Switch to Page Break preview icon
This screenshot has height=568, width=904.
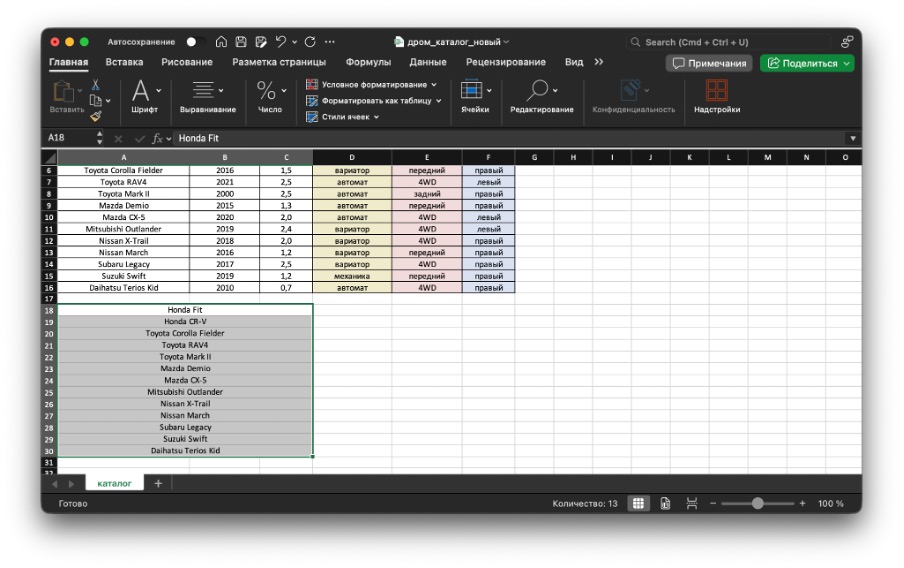coord(692,503)
